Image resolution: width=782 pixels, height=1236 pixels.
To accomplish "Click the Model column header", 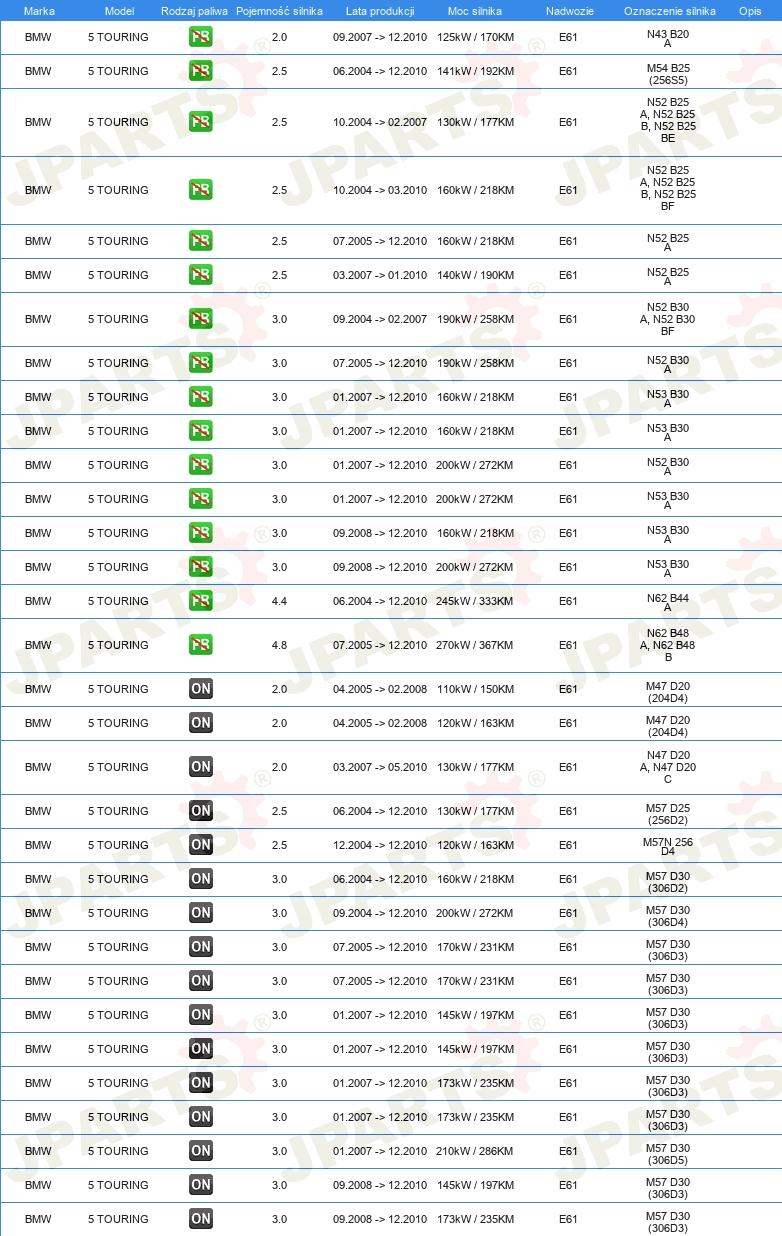I will (119, 11).
